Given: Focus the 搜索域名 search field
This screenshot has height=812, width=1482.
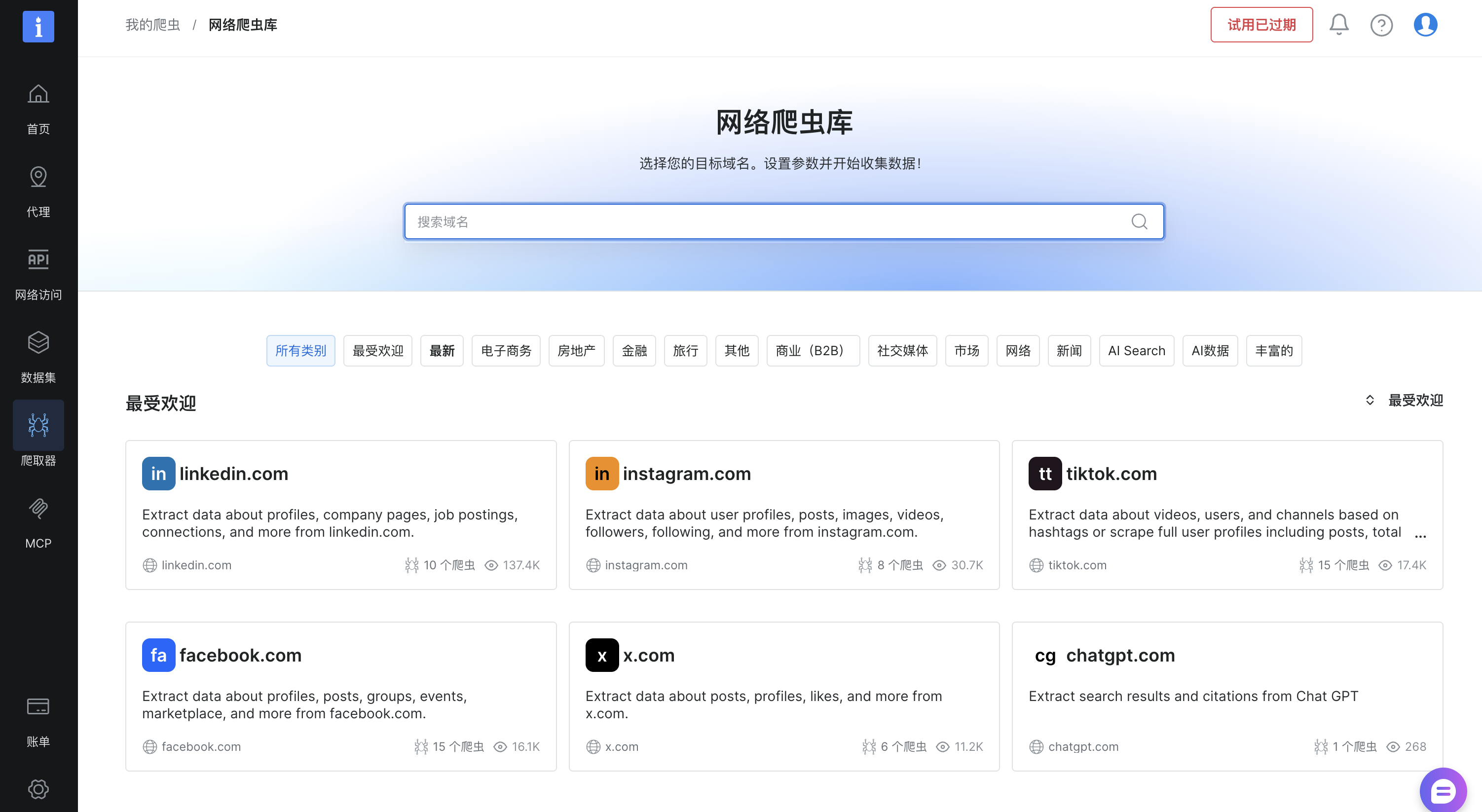Looking at the screenshot, I should click(771, 221).
